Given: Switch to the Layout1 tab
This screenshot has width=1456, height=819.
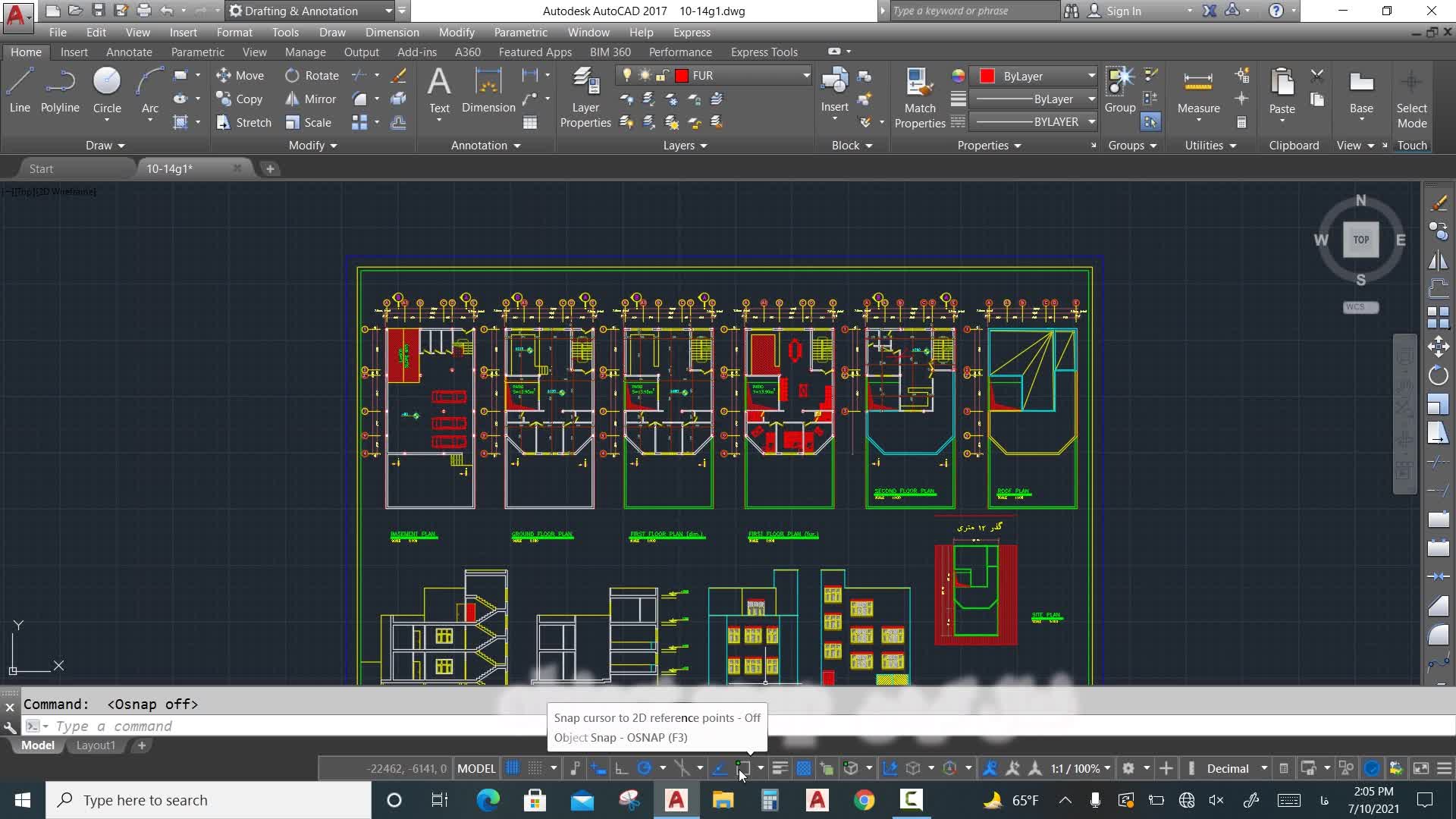Looking at the screenshot, I should [x=96, y=745].
